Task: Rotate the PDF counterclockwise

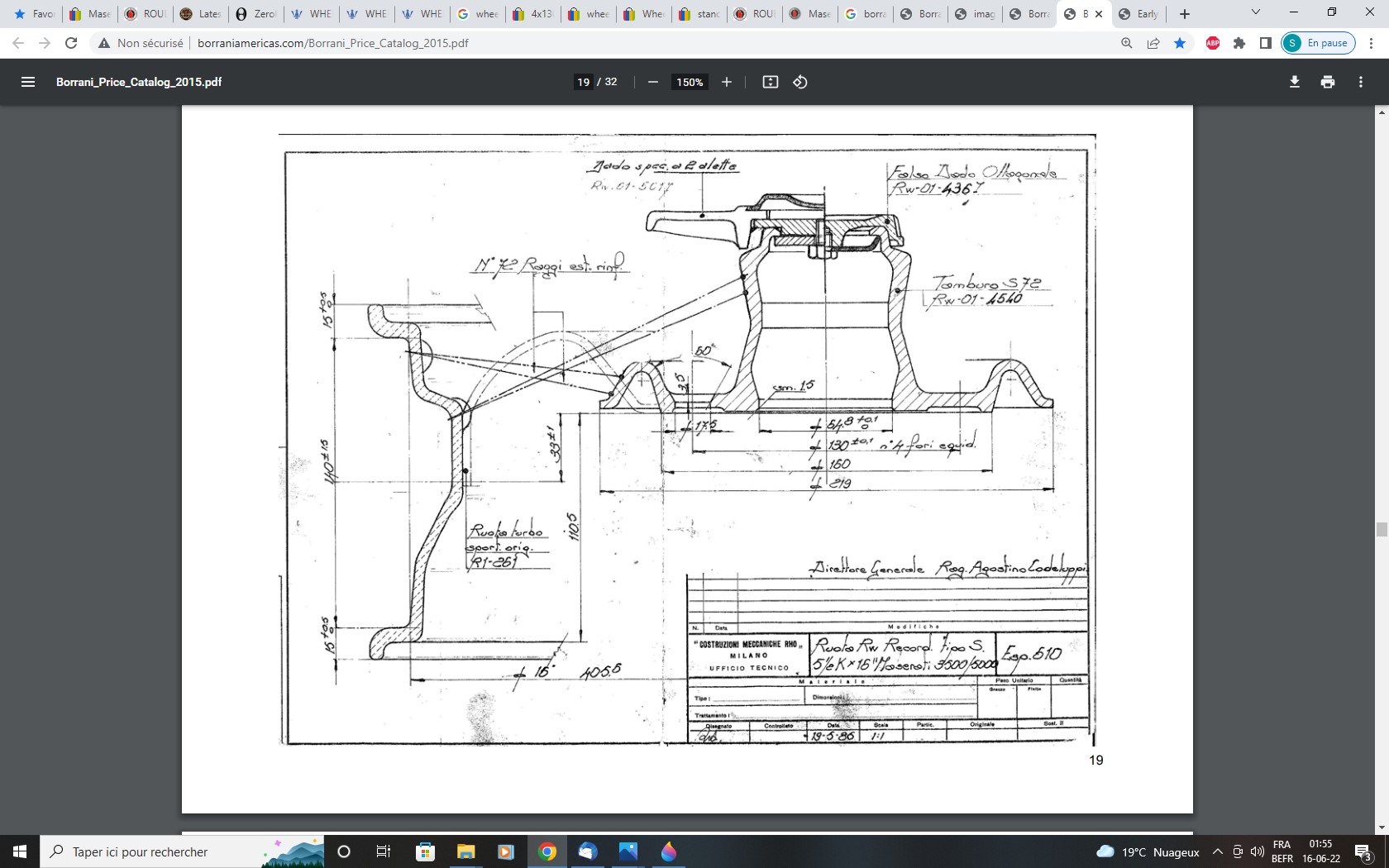Action: (x=800, y=82)
